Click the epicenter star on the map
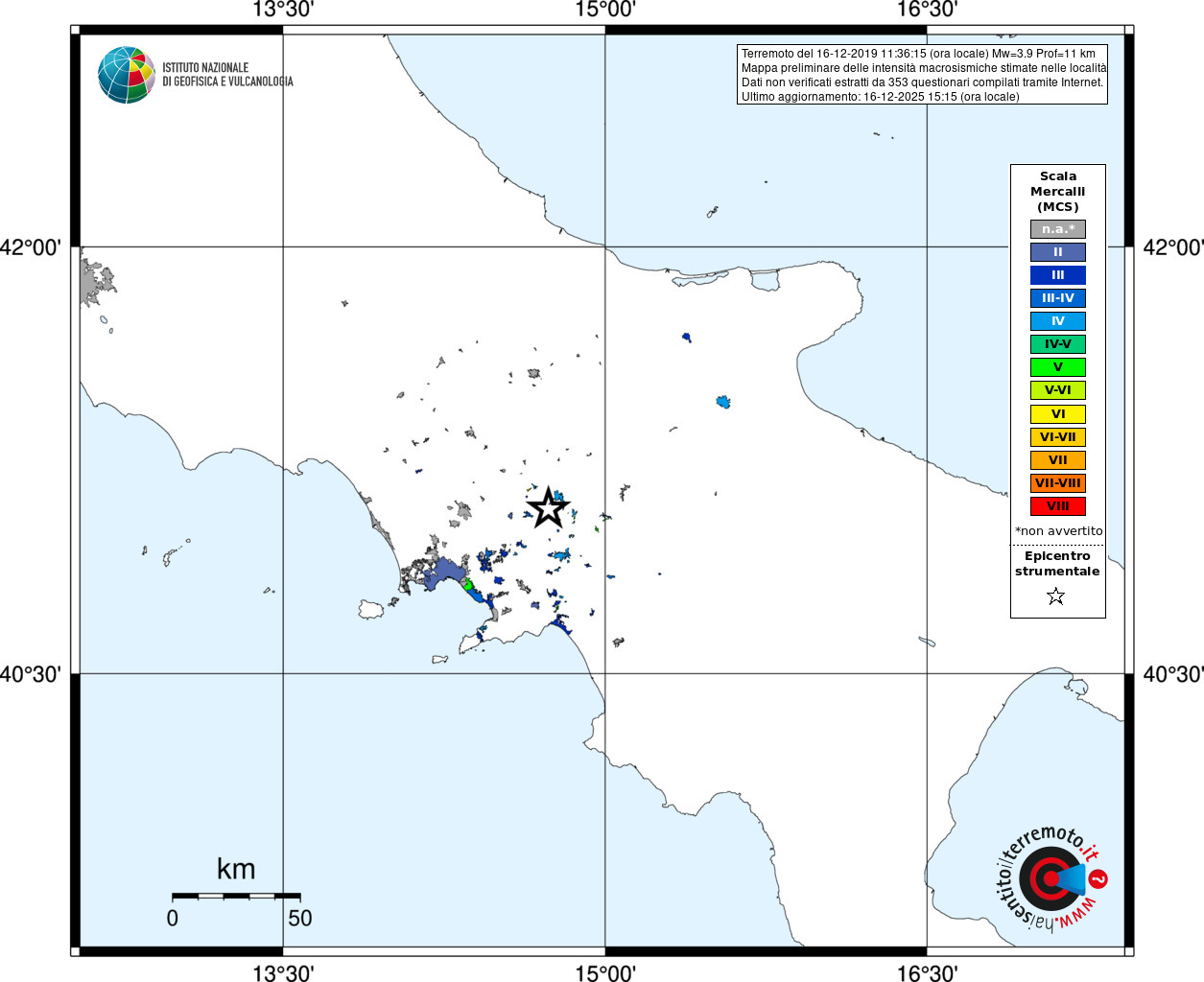Image resolution: width=1204 pixels, height=982 pixels. coord(548,507)
